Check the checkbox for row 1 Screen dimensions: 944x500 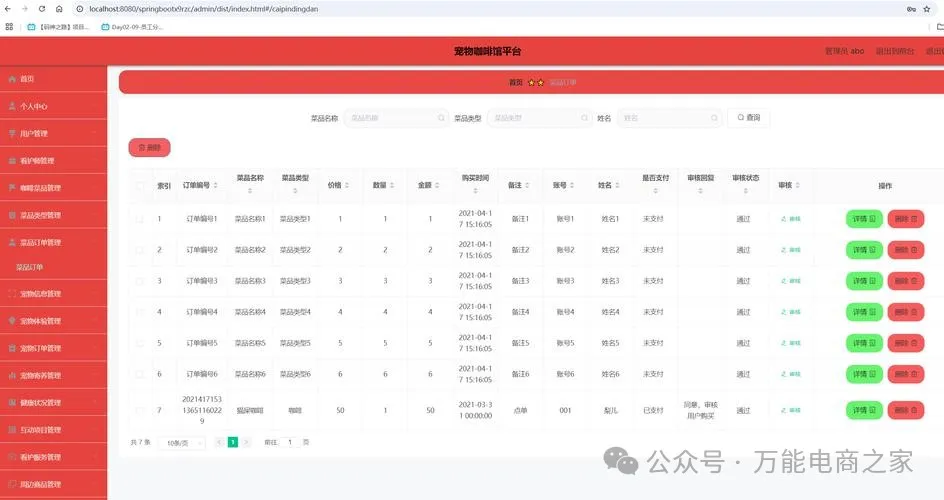tap(139, 219)
